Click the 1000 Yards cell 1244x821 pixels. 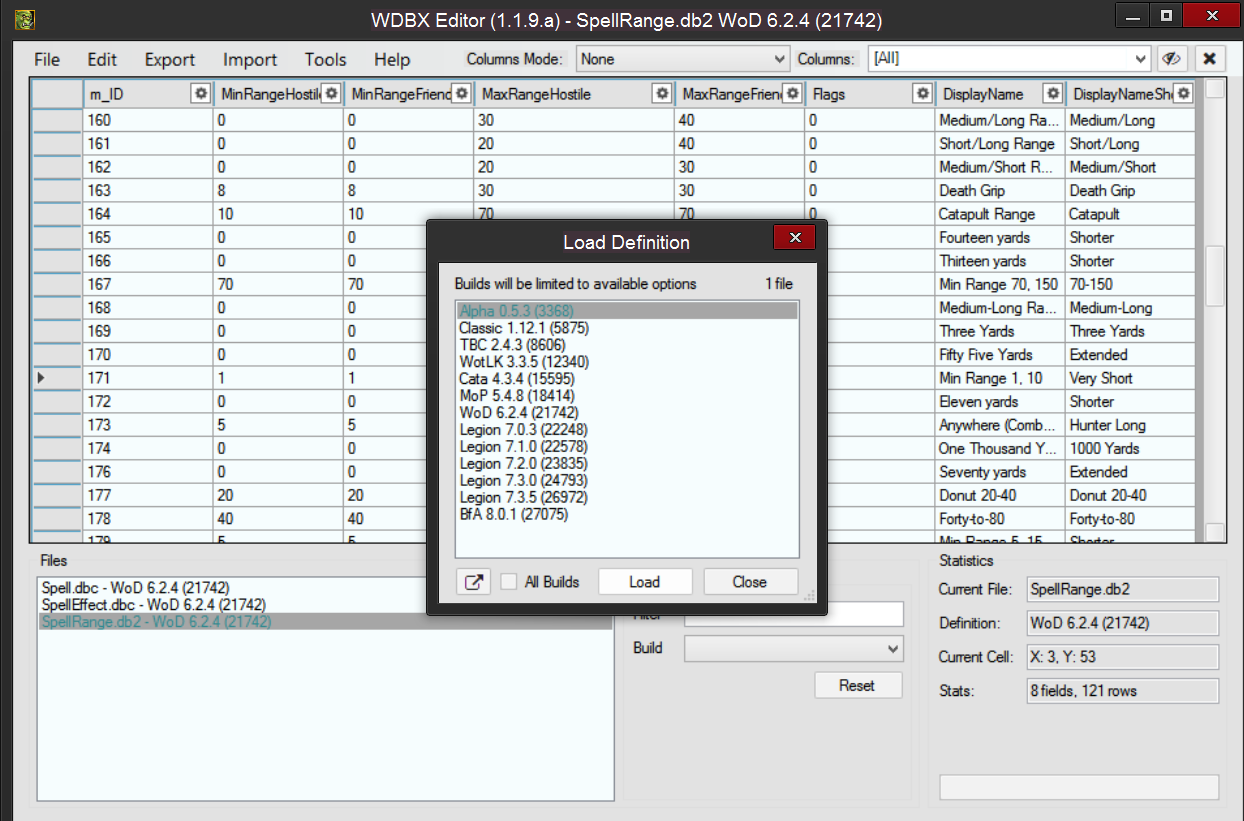pos(1130,448)
